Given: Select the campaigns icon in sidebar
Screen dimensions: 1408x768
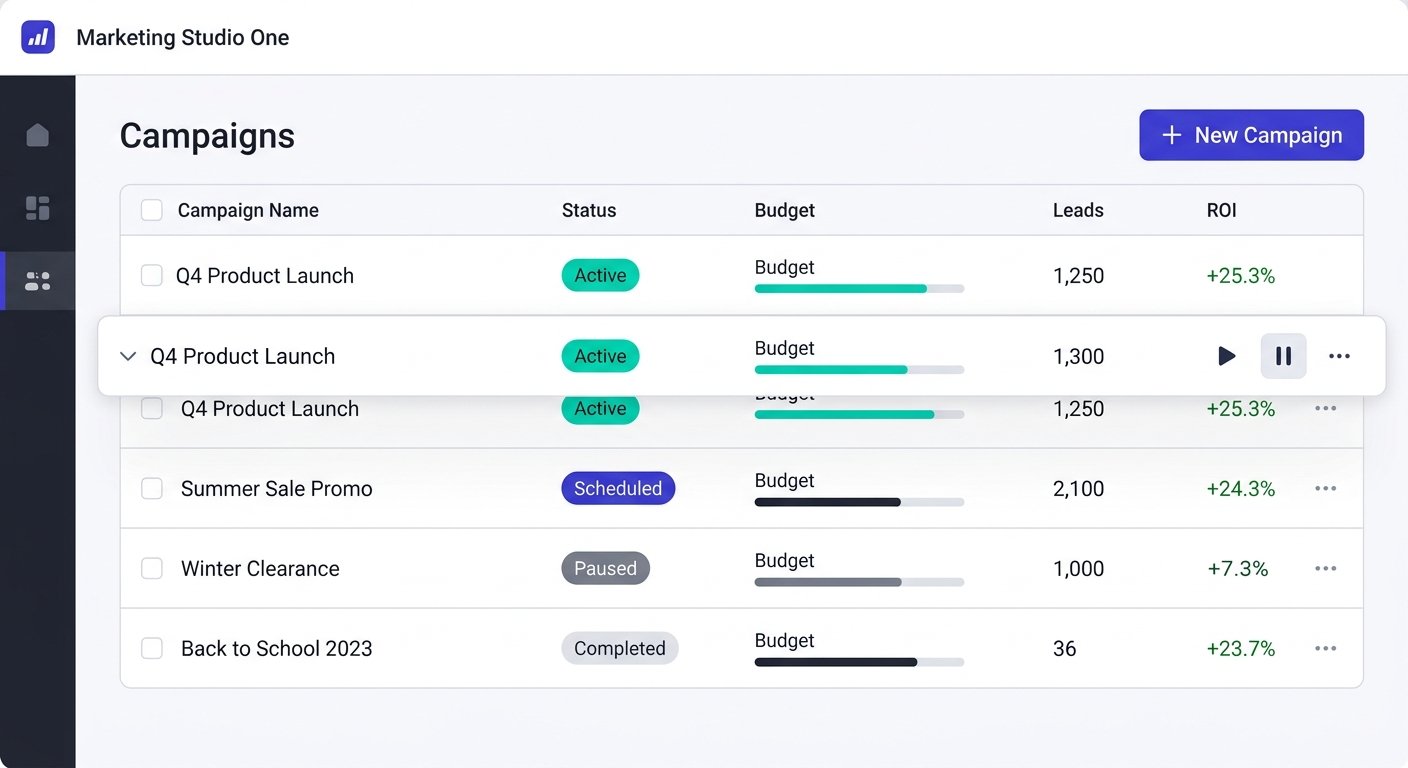Looking at the screenshot, I should (x=38, y=281).
